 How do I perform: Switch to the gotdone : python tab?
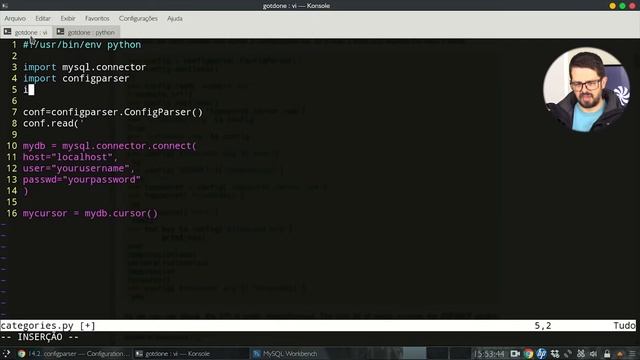[x=86, y=32]
